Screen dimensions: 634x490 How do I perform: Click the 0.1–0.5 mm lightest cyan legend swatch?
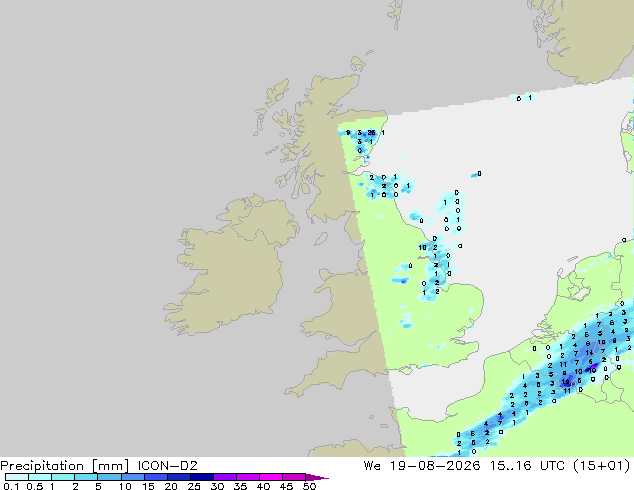17,477
